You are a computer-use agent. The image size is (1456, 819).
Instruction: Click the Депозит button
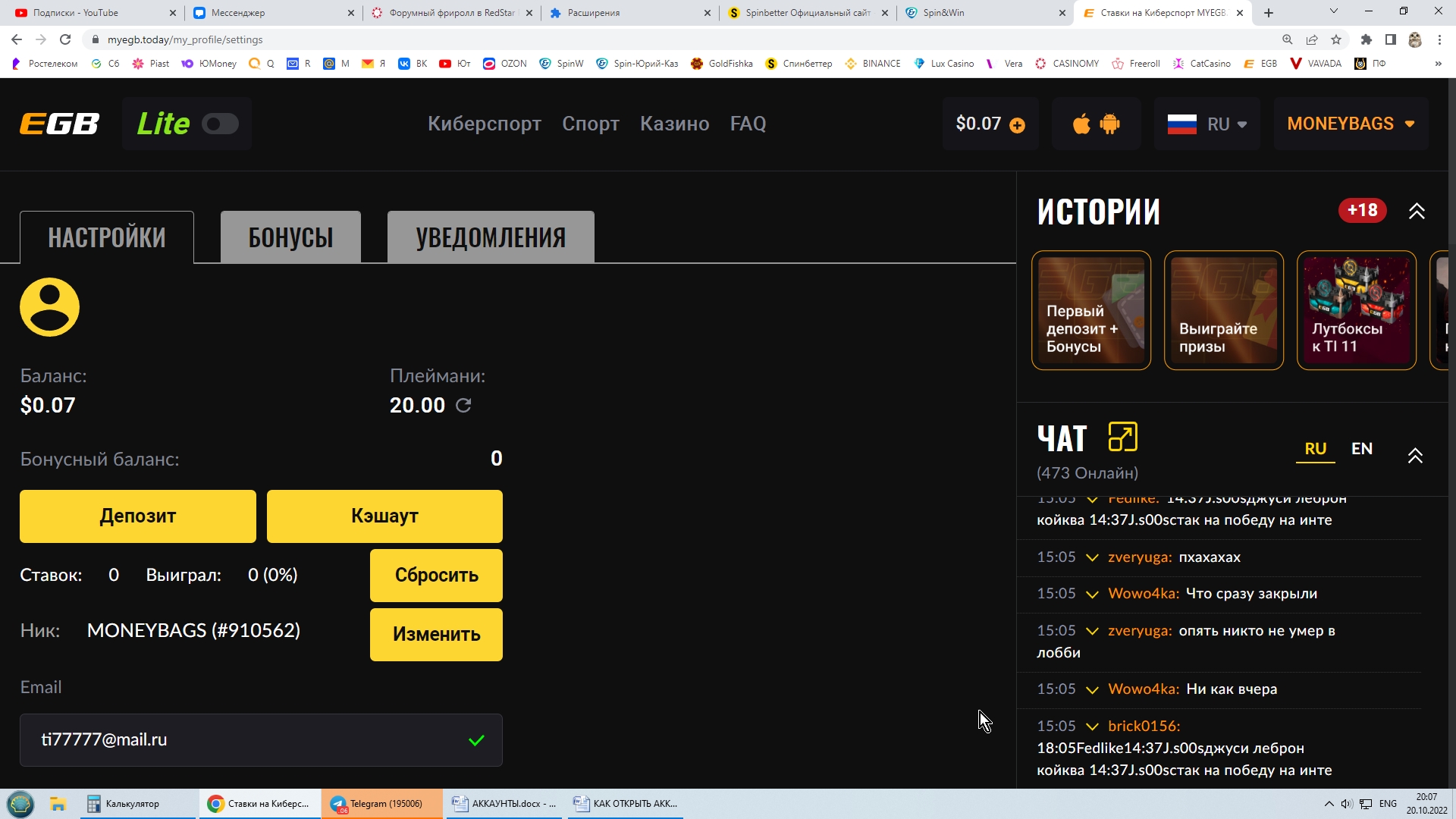point(138,516)
